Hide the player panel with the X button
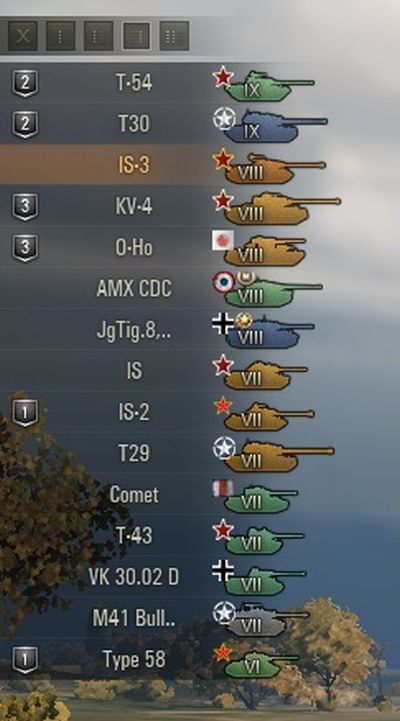The height and width of the screenshot is (721, 400). coord(23,36)
